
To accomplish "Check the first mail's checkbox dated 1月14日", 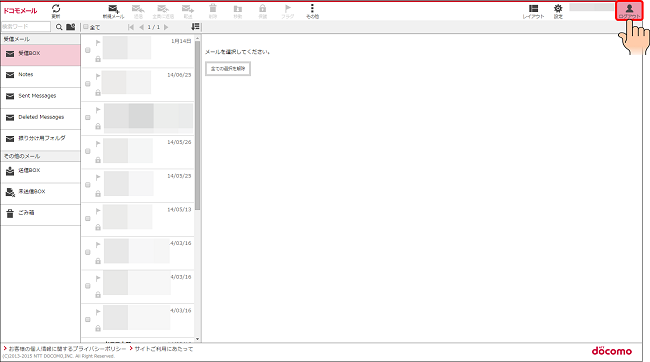I will (87, 50).
